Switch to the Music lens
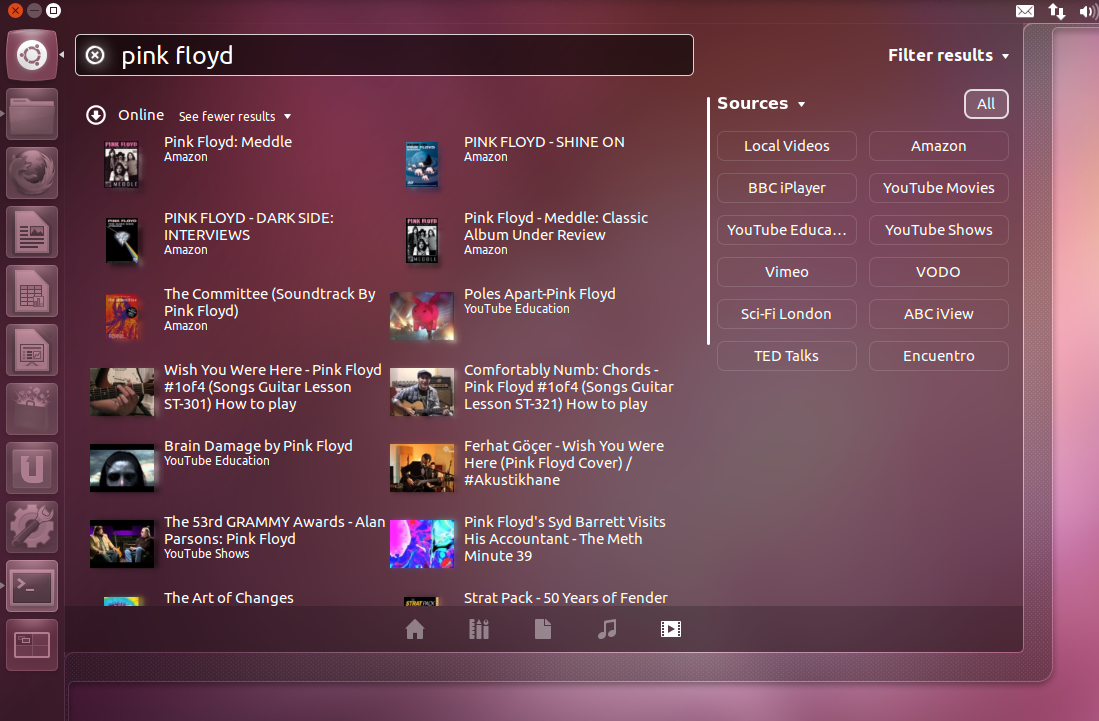 click(x=607, y=629)
